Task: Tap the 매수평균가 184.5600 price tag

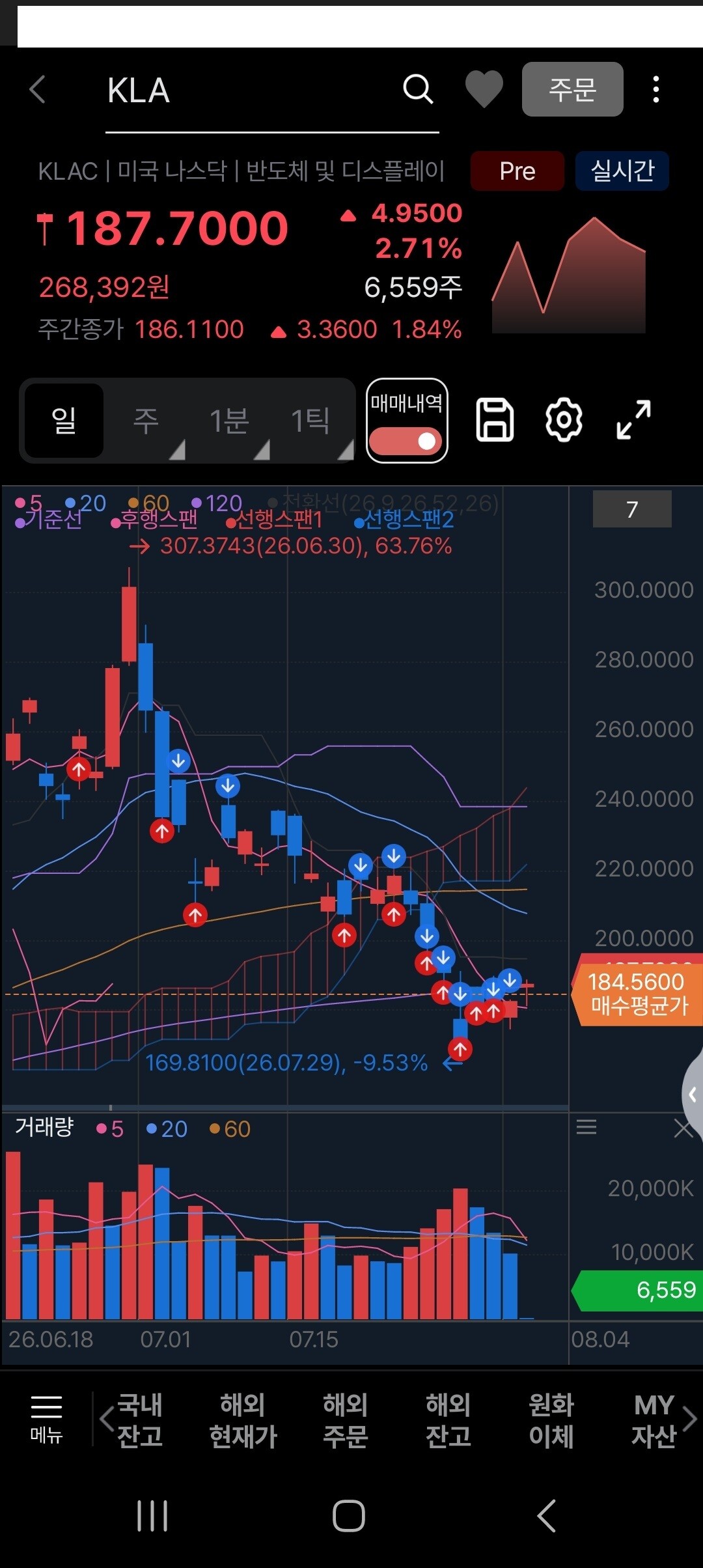Action: 637,994
